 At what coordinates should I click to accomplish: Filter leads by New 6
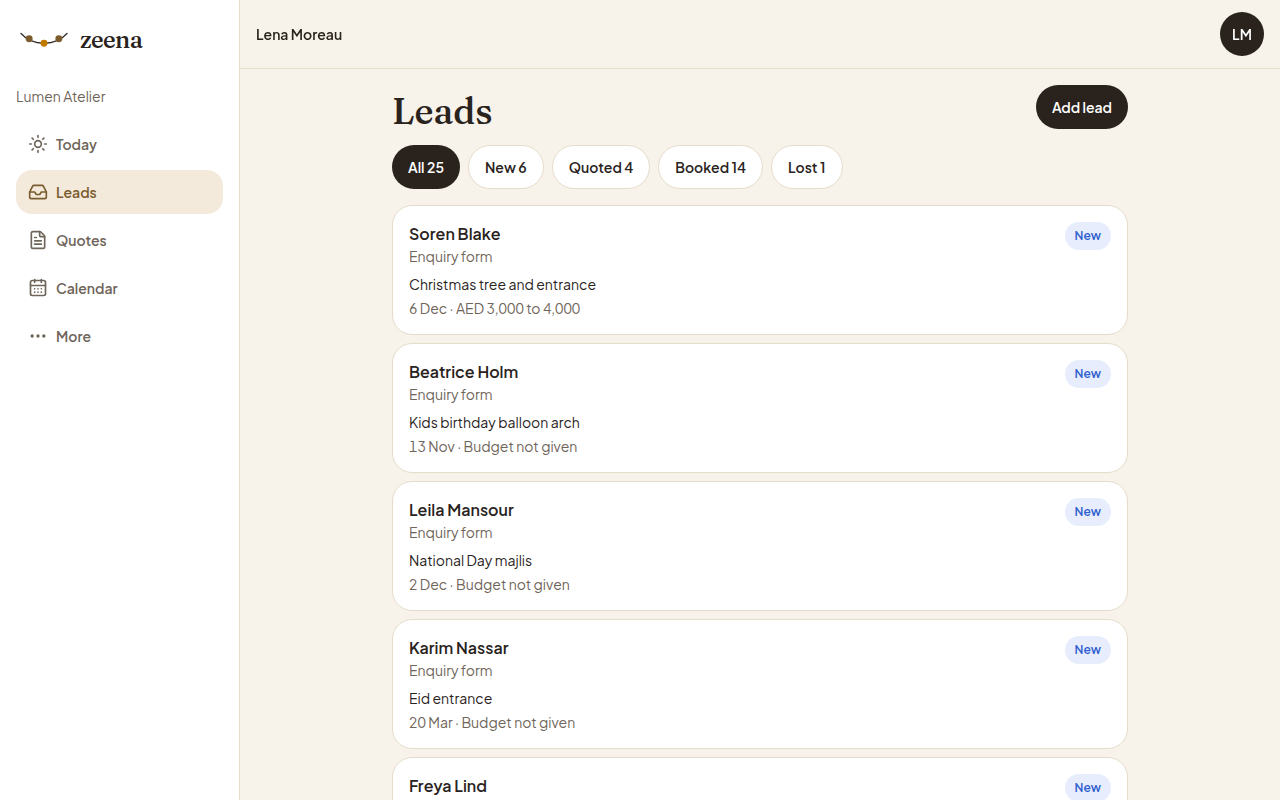pos(506,167)
